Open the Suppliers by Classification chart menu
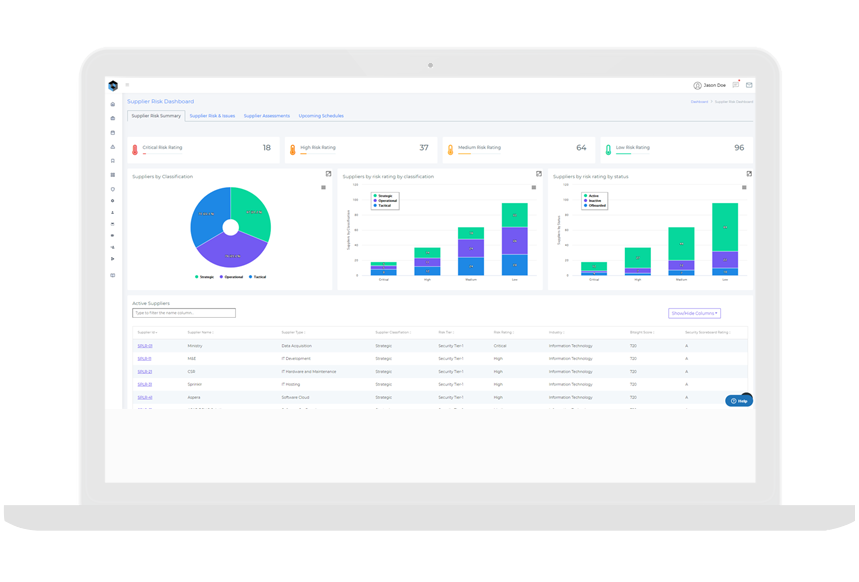The height and width of the screenshot is (582, 859). pyautogui.click(x=323, y=187)
